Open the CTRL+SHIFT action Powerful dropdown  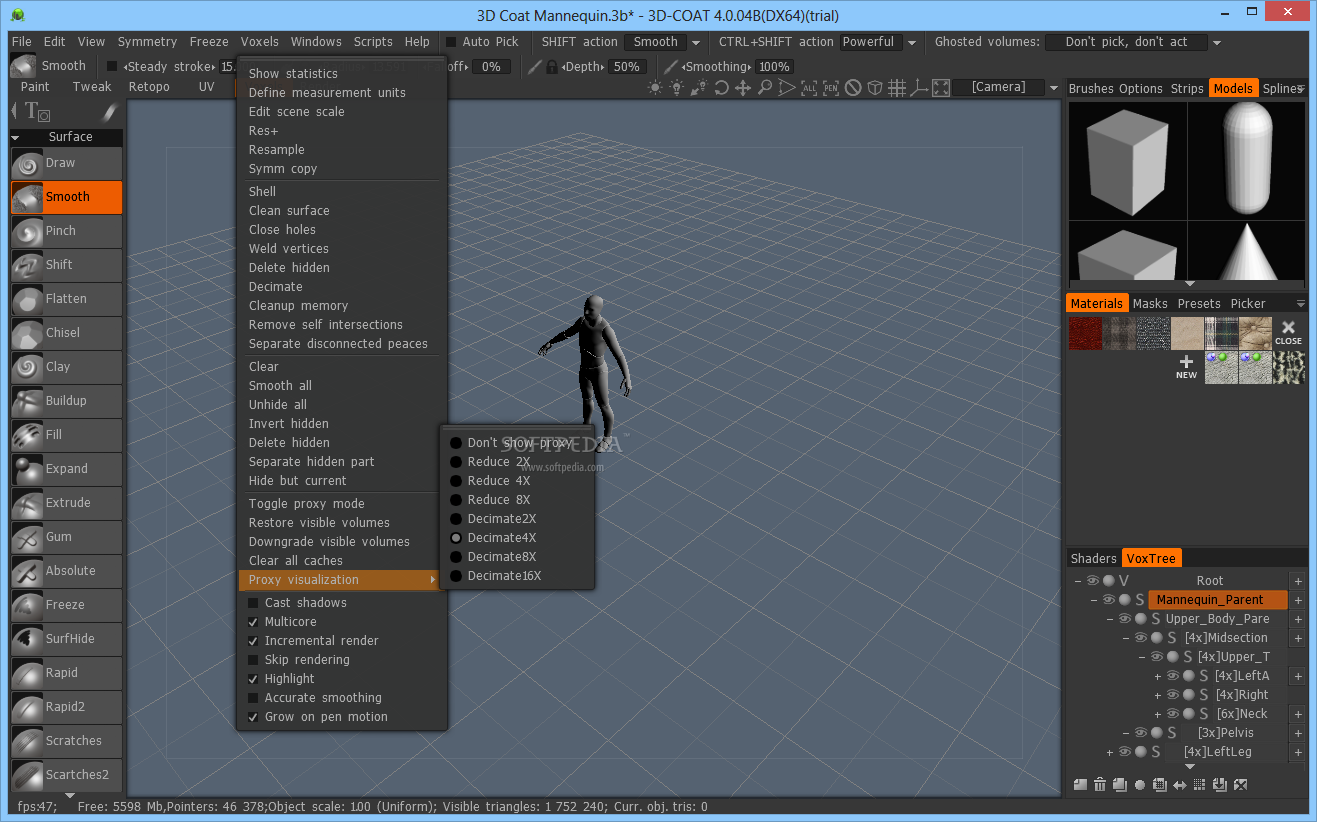pos(911,43)
